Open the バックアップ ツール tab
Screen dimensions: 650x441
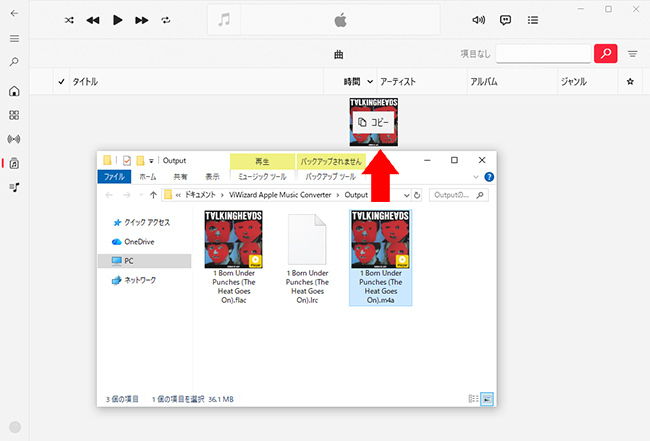point(330,177)
